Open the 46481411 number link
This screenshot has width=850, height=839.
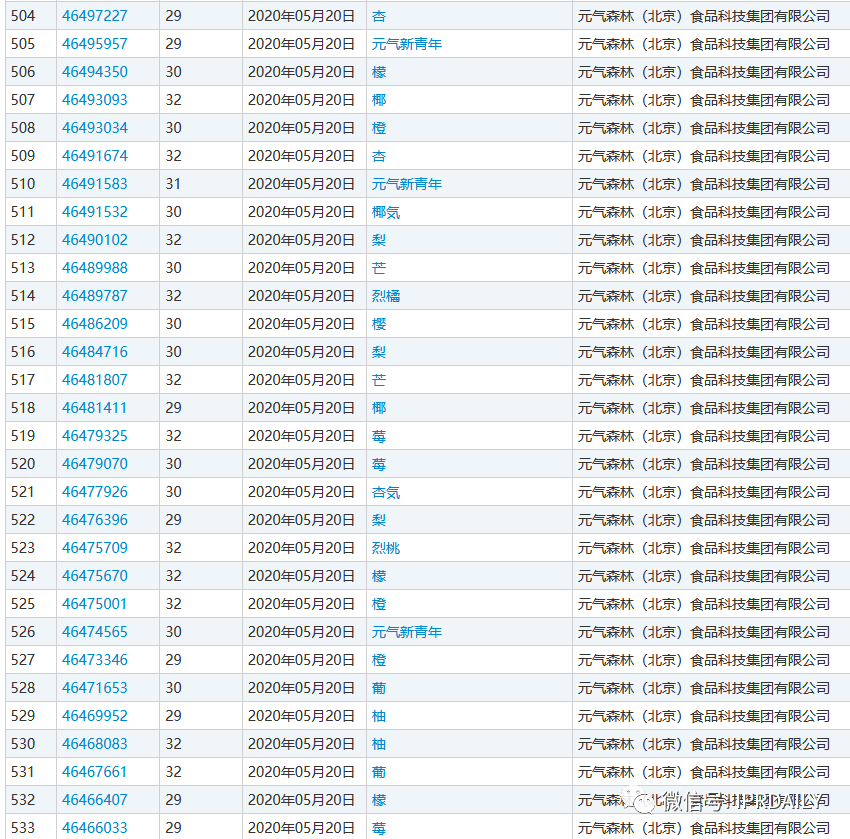pyautogui.click(x=95, y=408)
